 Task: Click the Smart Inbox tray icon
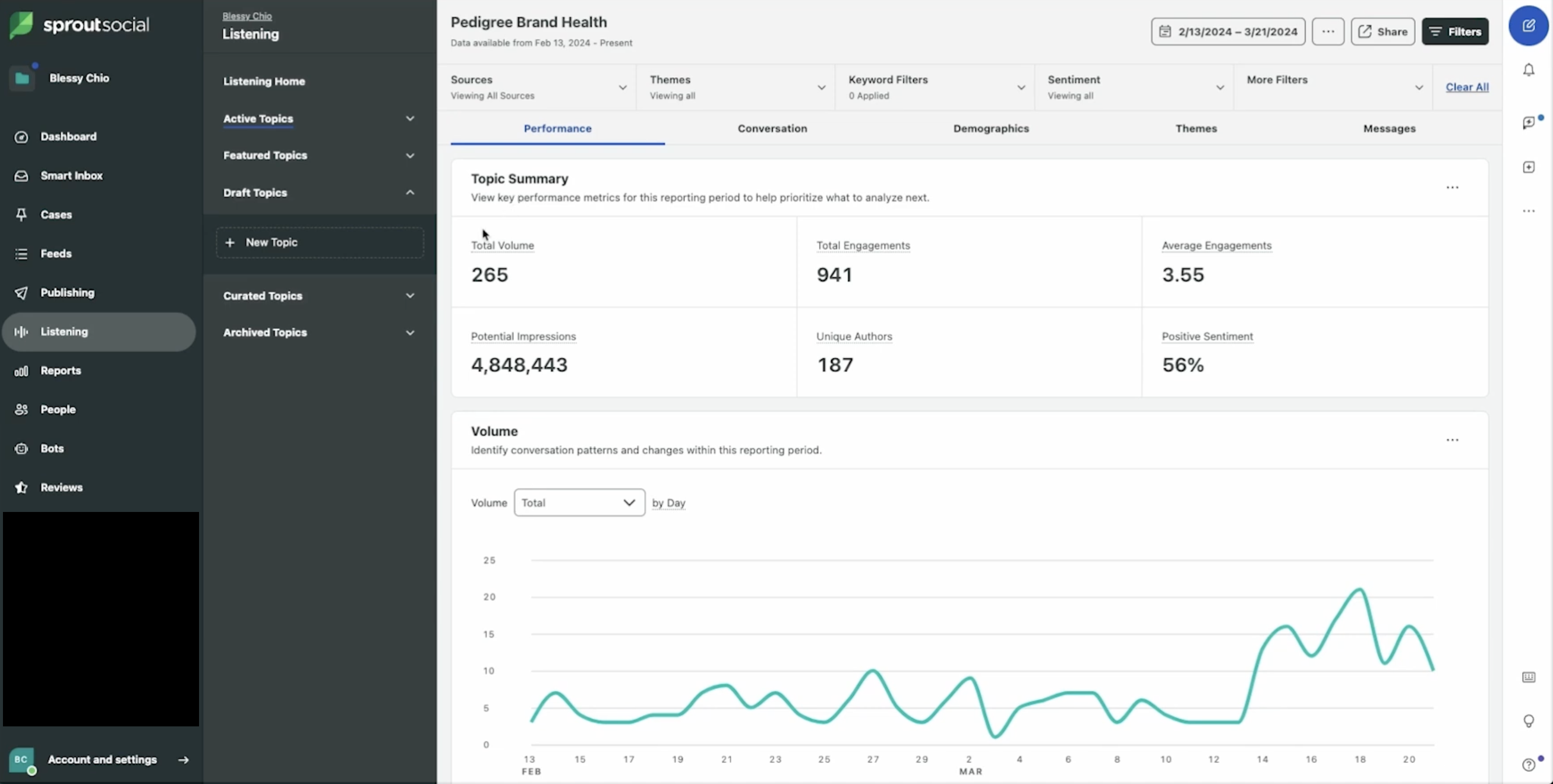pos(21,176)
